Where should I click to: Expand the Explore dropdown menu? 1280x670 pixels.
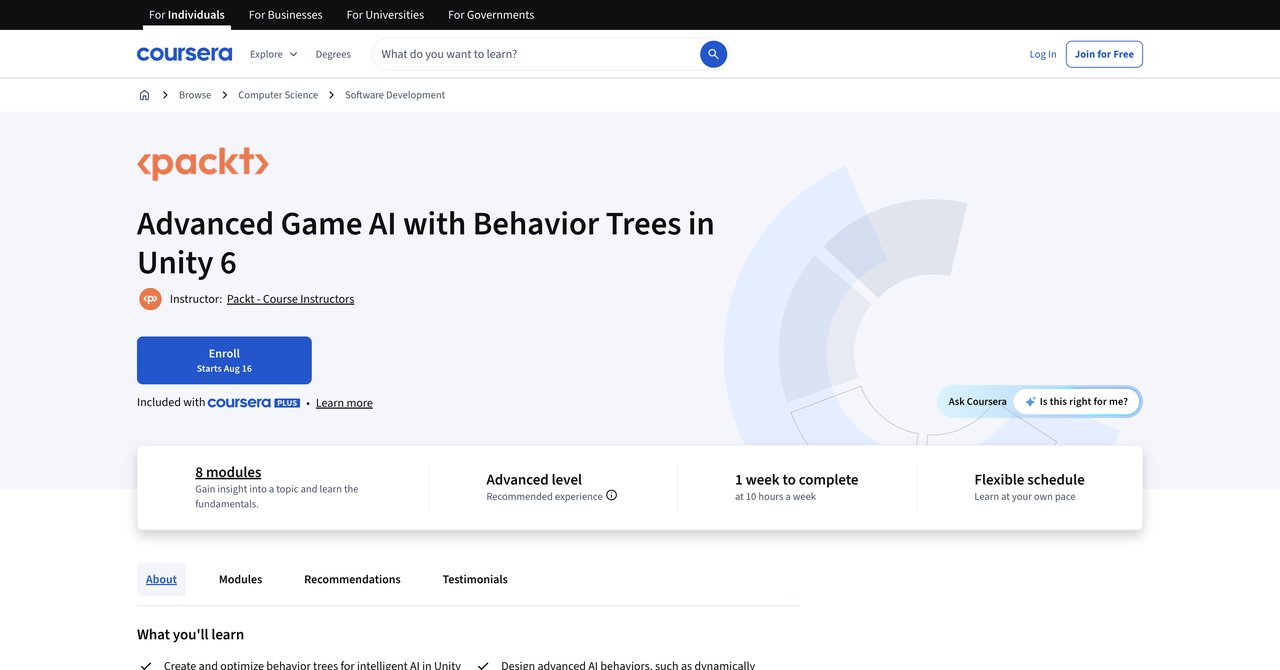pos(274,54)
